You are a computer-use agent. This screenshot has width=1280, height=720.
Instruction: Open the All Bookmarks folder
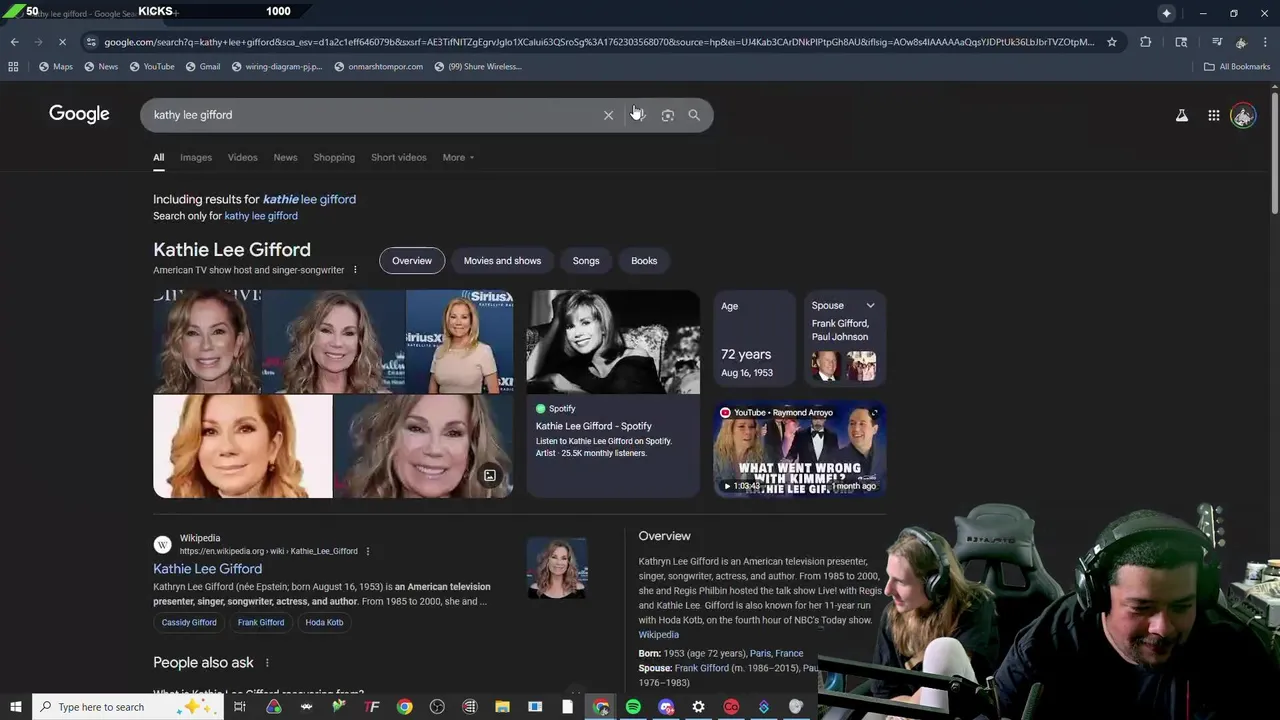click(x=1236, y=67)
